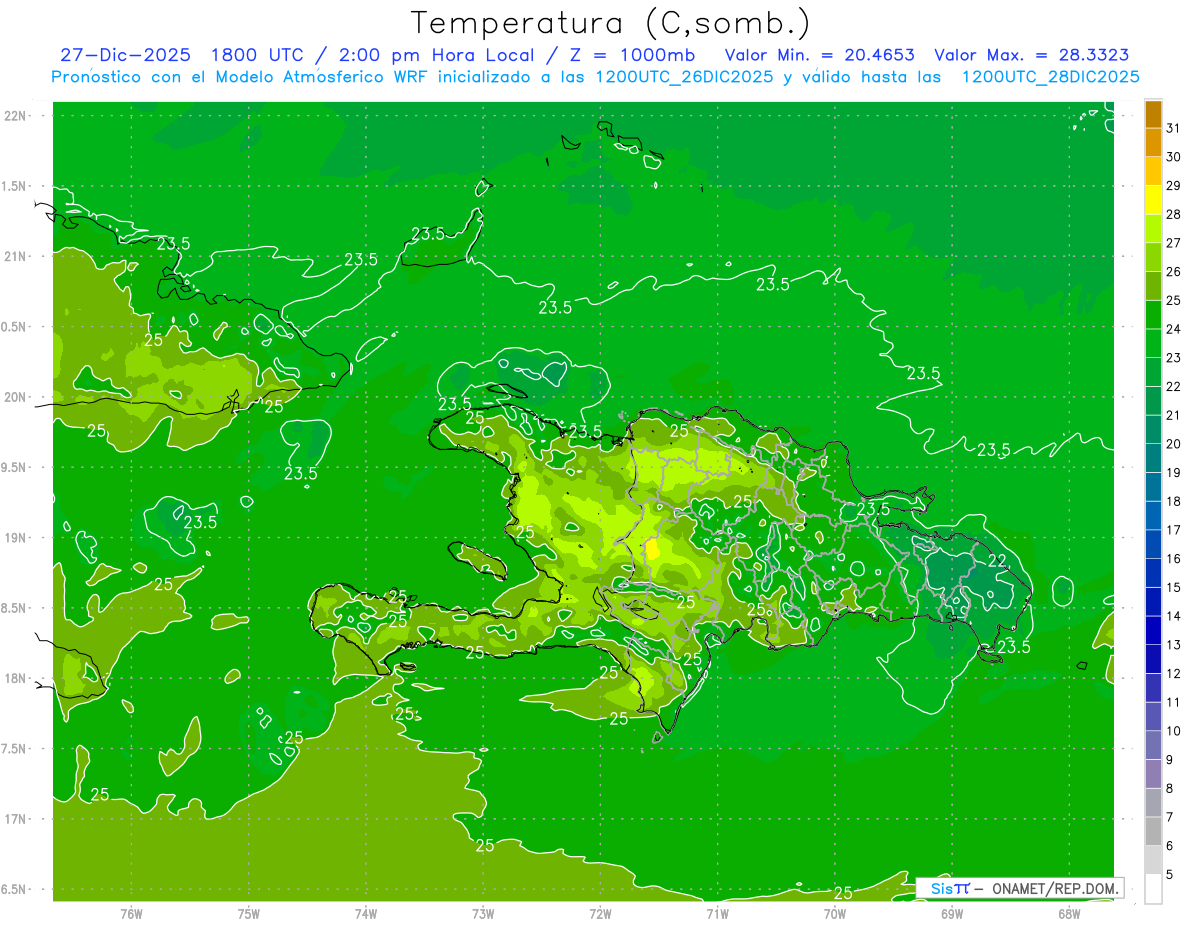Click the legend label "31"
The image size is (1200, 927).
click(1173, 128)
